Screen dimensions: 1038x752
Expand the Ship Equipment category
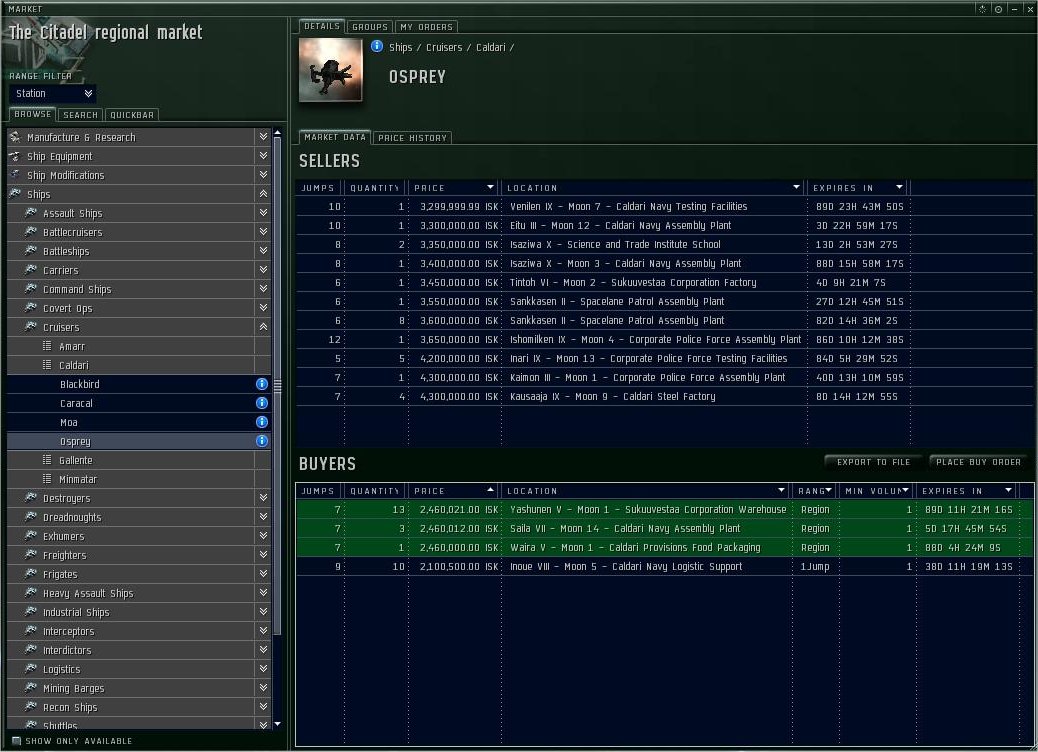coord(263,156)
